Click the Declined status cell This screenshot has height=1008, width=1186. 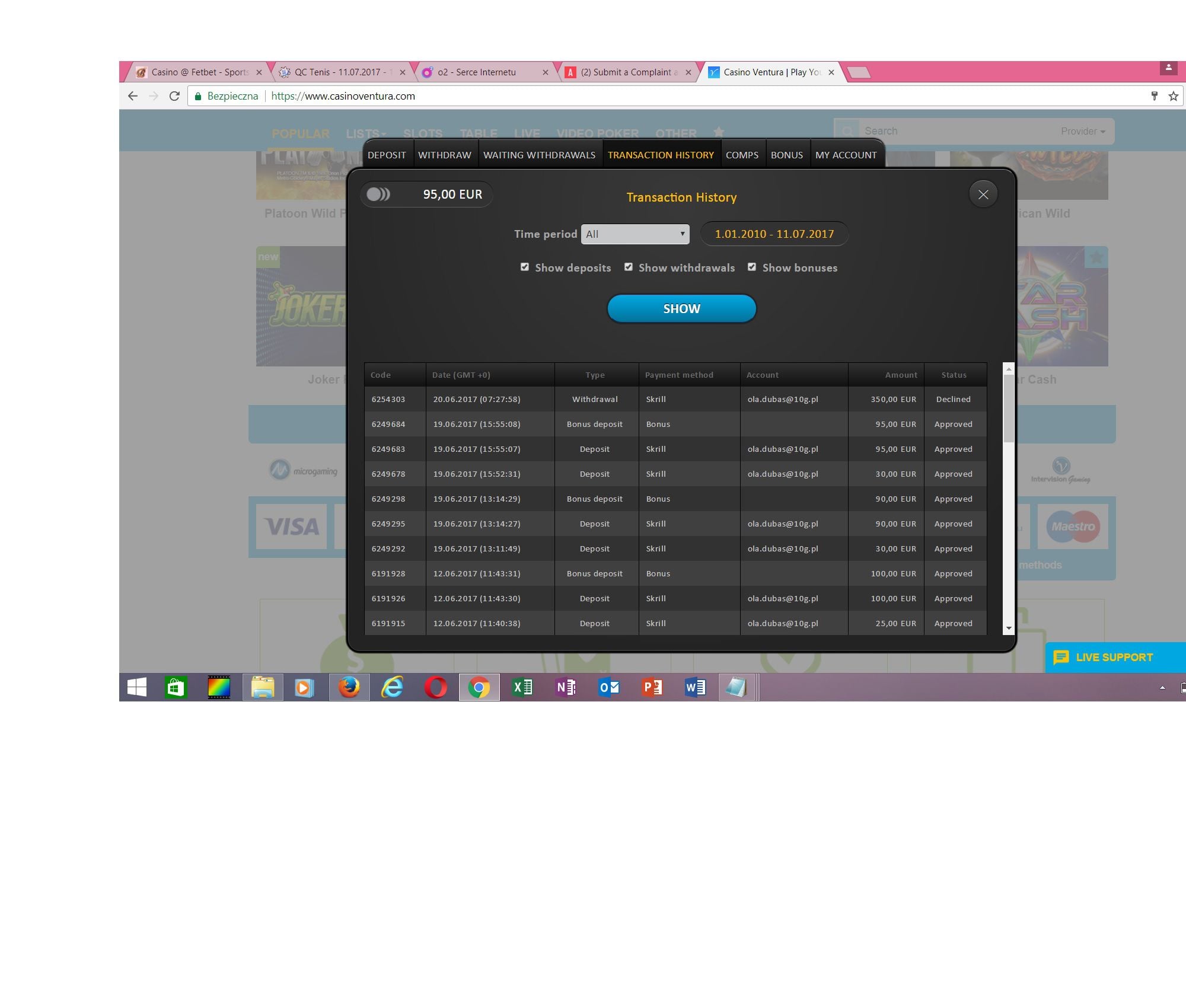tap(954, 399)
